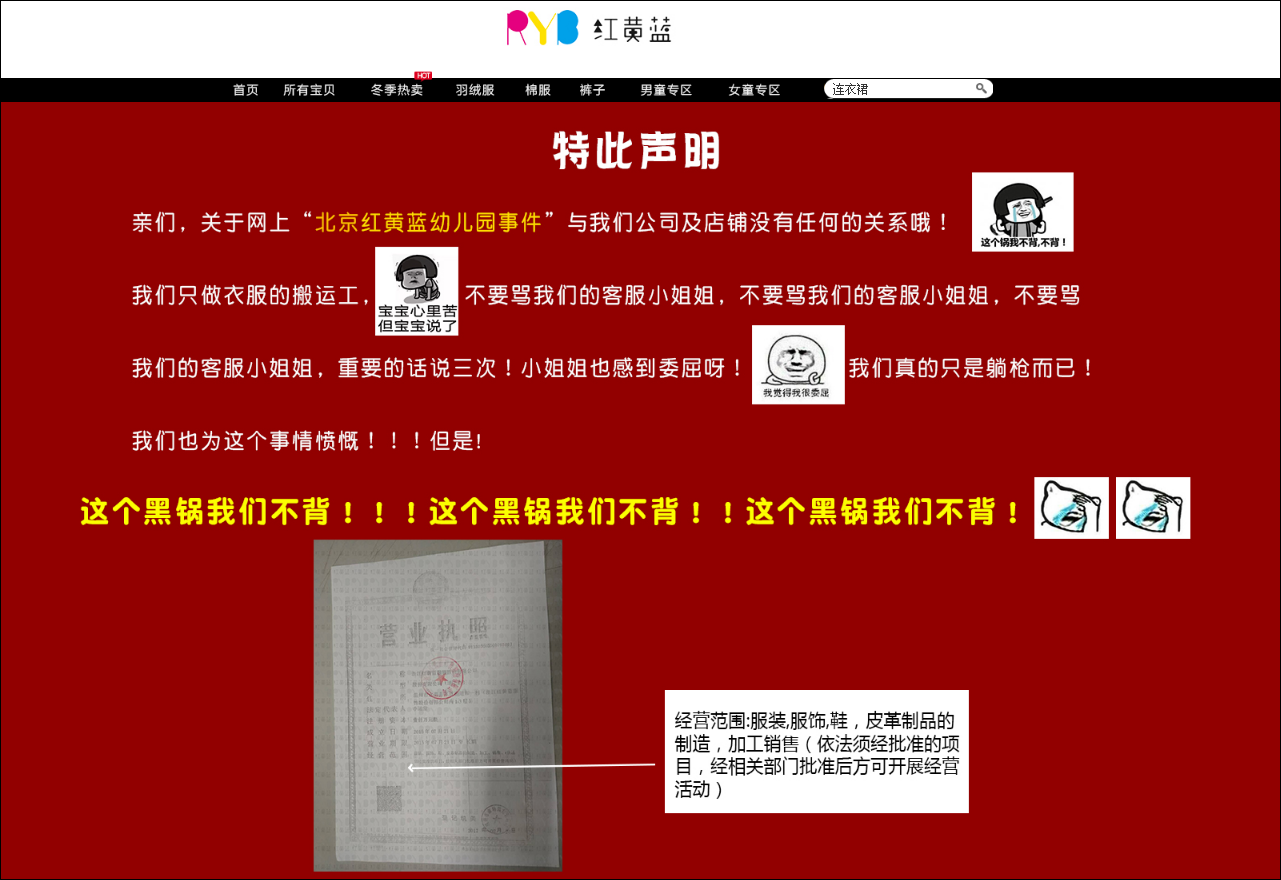The image size is (1281, 880).
Task: Click the line 我们也为这个事情愤慨
Action: [308, 441]
